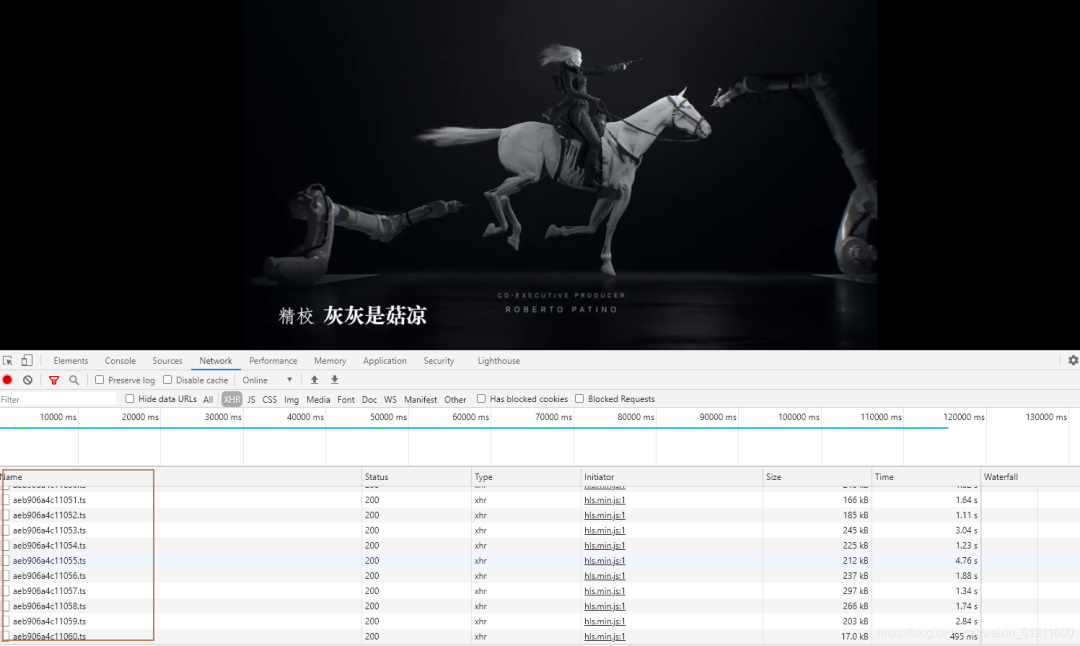Toggle the red filter funnel icon
Image resolution: width=1080 pixels, height=646 pixels.
click(x=54, y=380)
